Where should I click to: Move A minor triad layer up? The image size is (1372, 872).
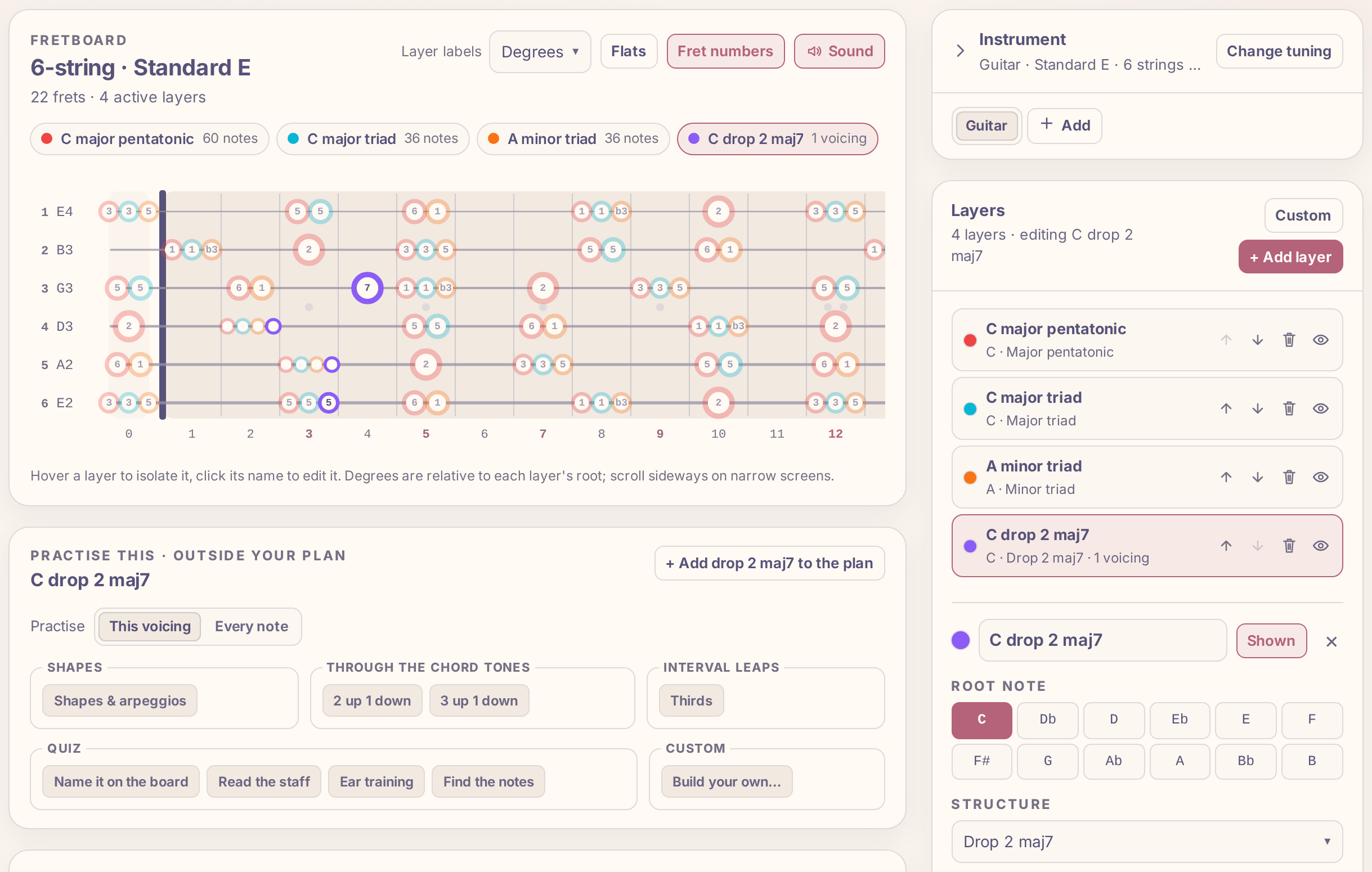tap(1226, 477)
